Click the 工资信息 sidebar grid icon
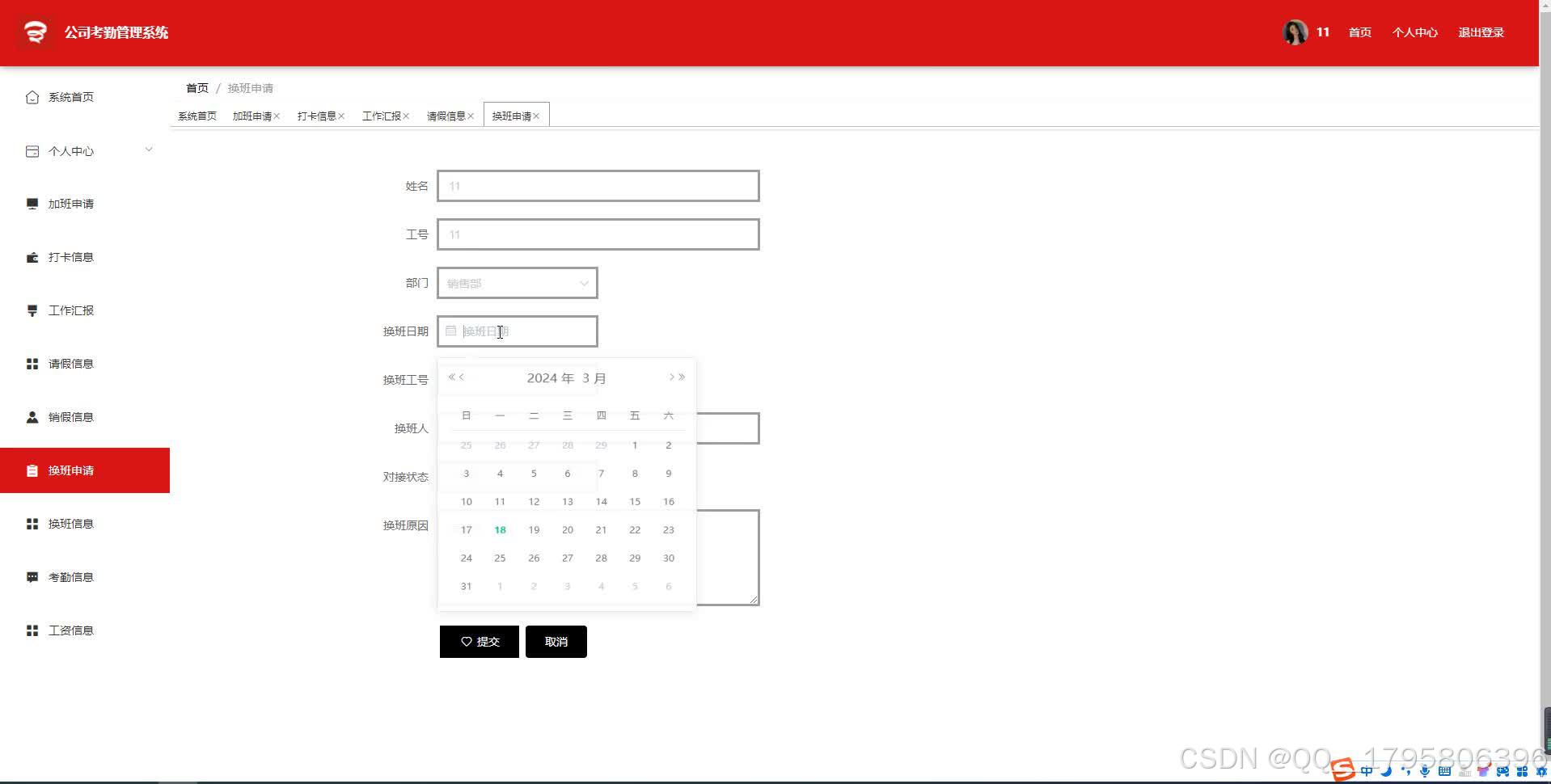 [x=32, y=630]
